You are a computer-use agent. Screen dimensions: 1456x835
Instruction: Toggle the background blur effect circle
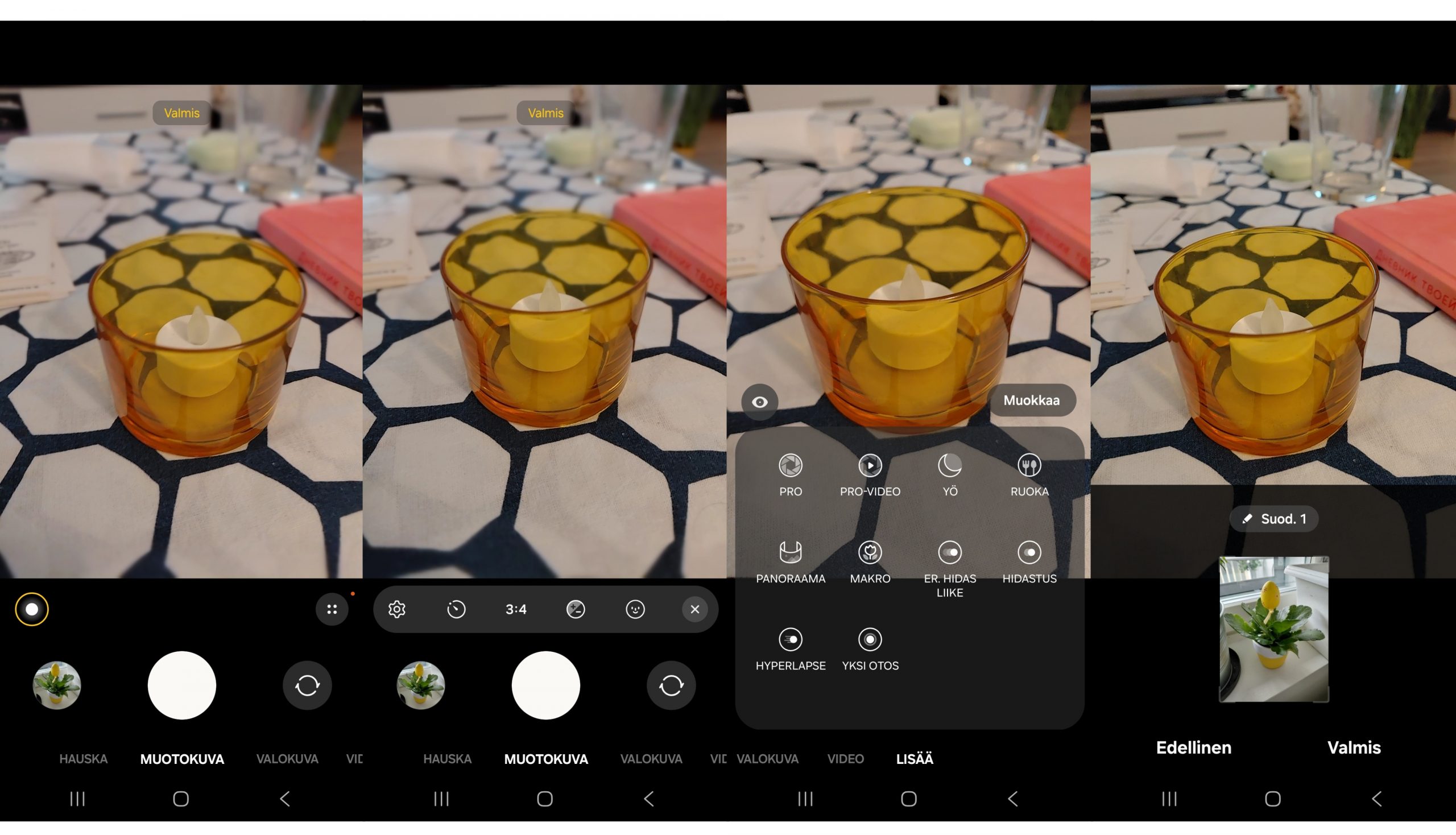[32, 609]
